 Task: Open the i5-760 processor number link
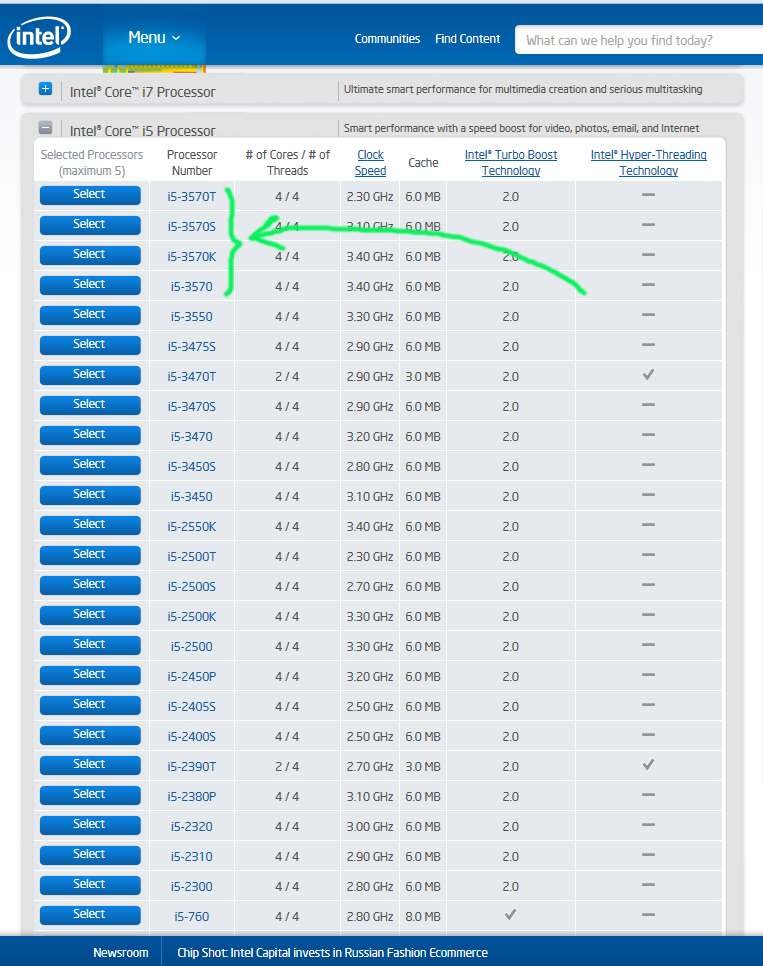(x=192, y=917)
